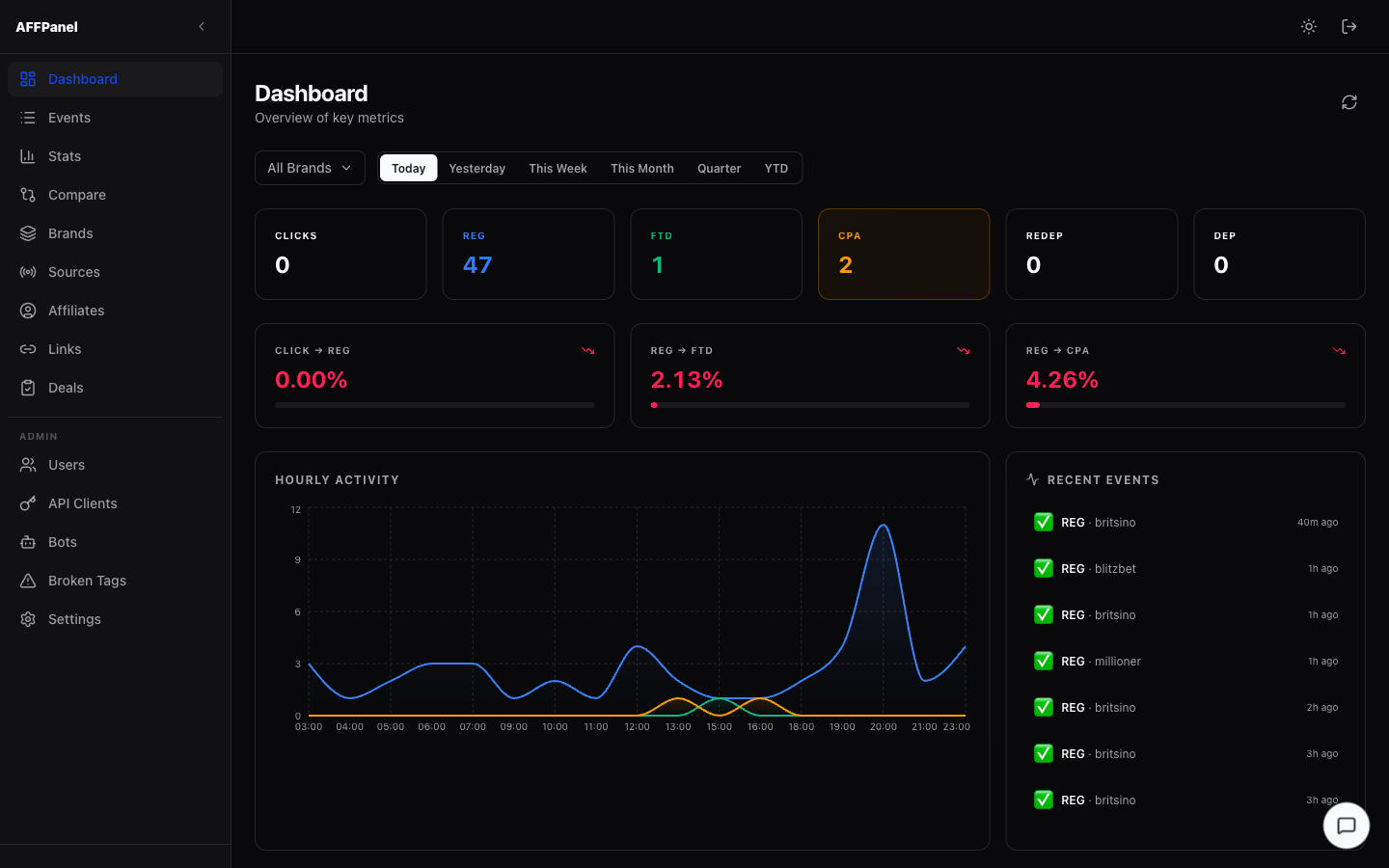This screenshot has width=1389, height=868.
Task: Click the Stats bar-chart icon
Action: coord(27,155)
